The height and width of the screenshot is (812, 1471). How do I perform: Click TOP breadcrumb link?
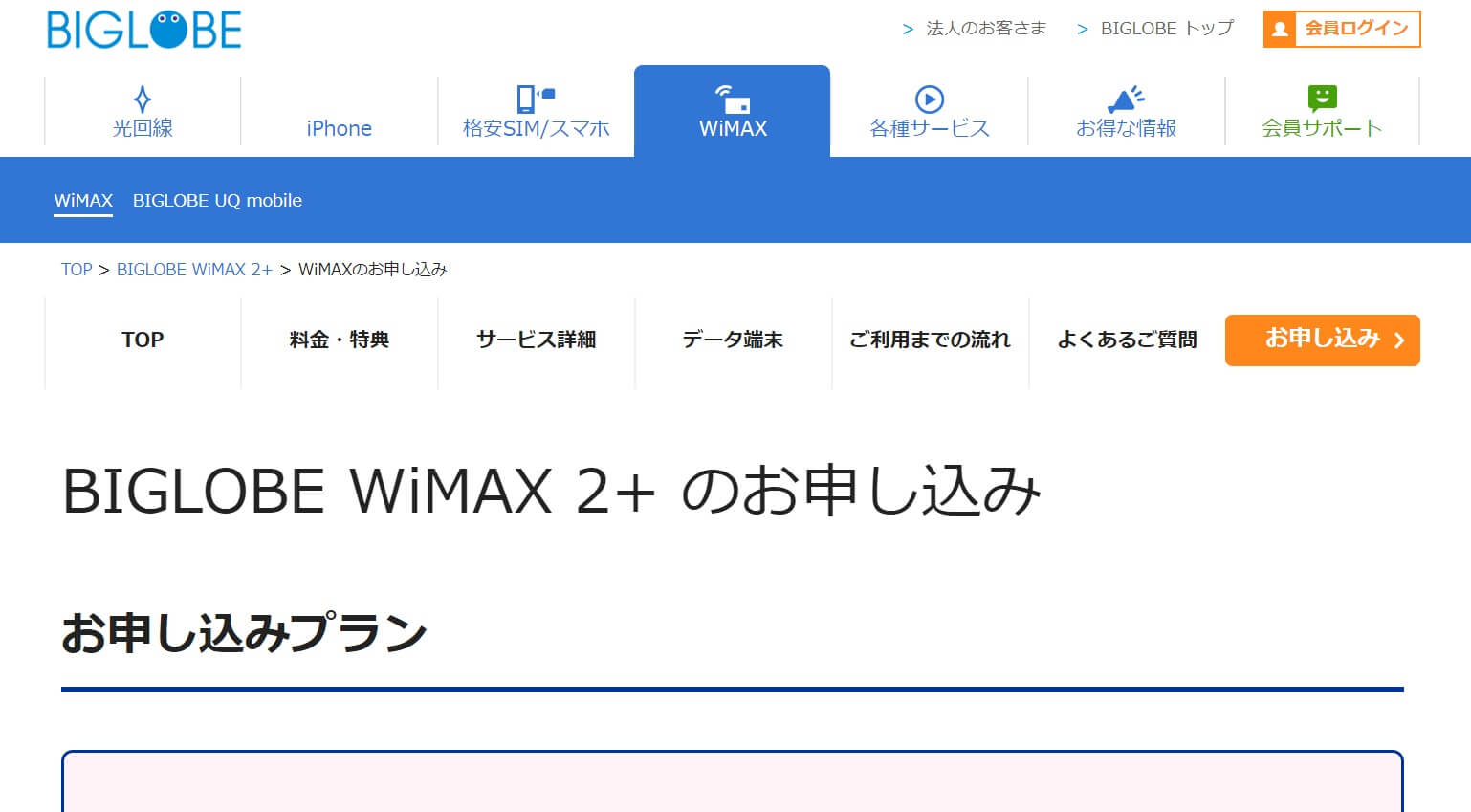(77, 270)
